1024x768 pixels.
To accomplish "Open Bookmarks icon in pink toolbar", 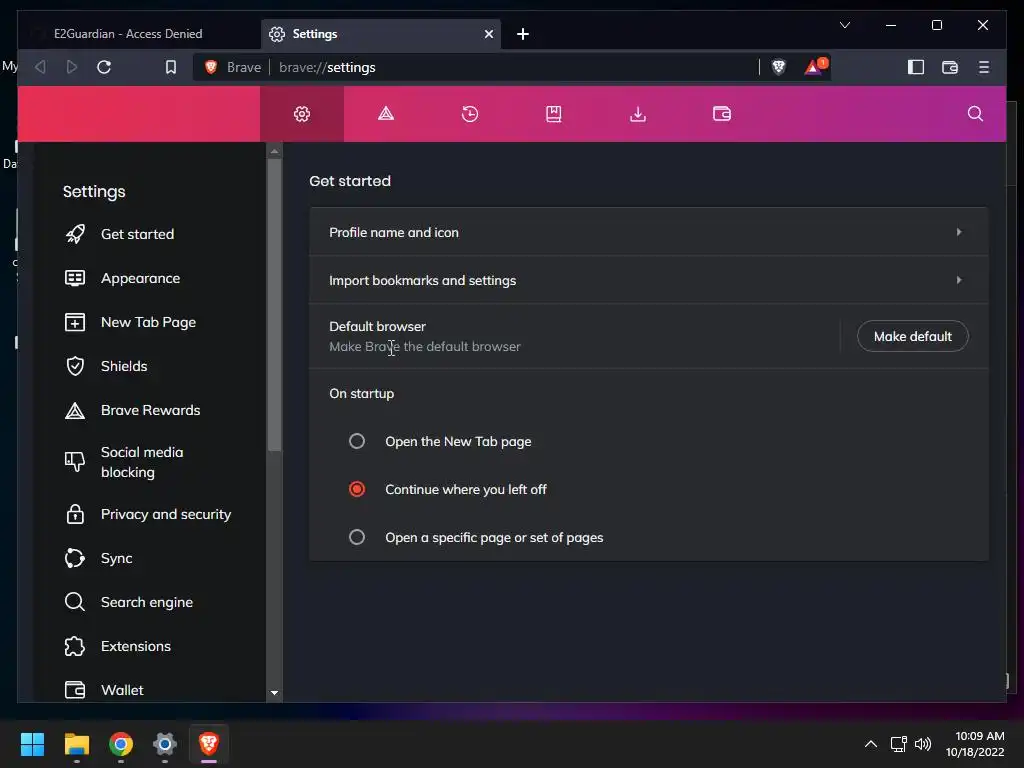I will tap(554, 114).
